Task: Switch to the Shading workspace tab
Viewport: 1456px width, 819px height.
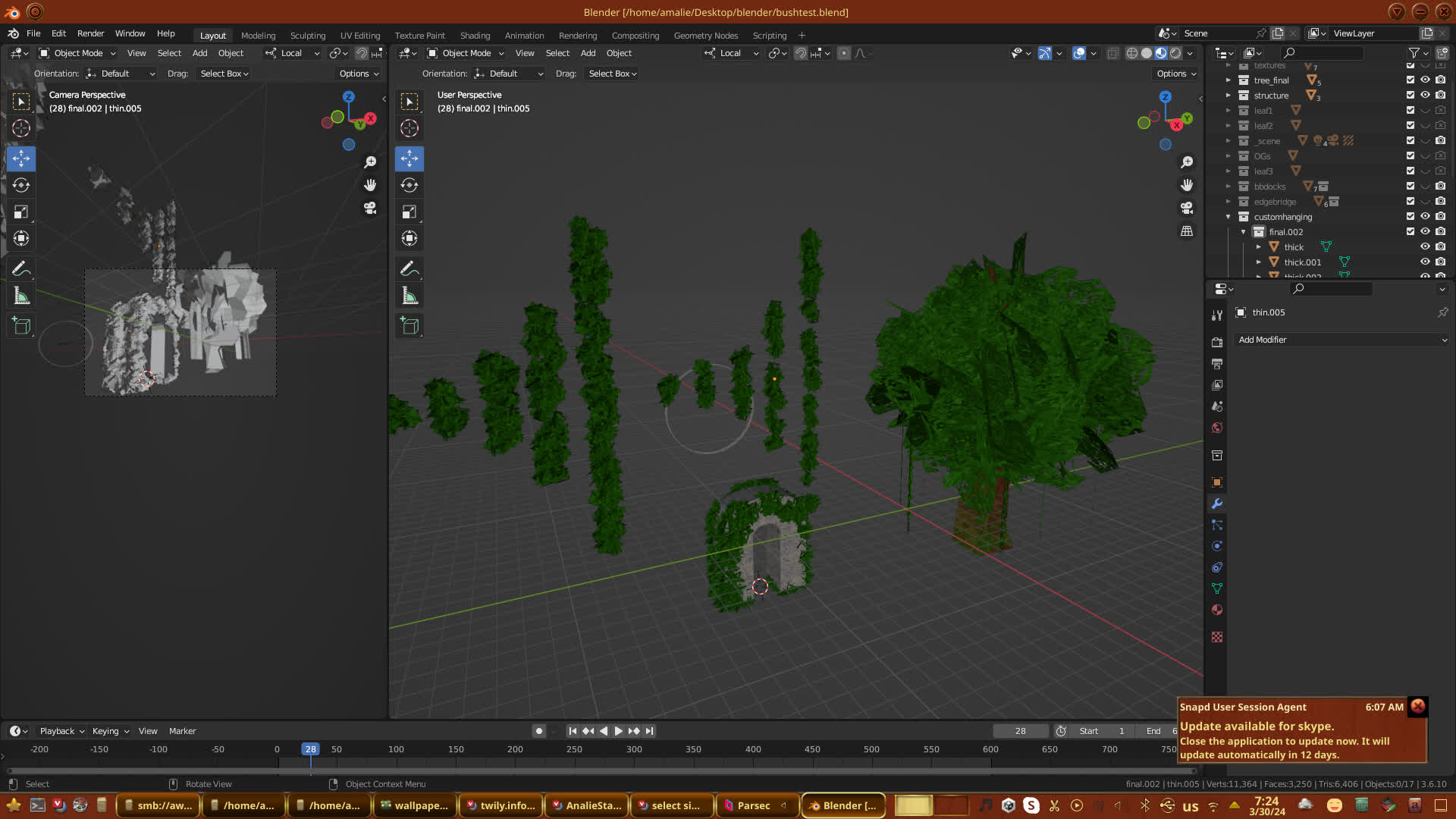Action: click(x=475, y=36)
